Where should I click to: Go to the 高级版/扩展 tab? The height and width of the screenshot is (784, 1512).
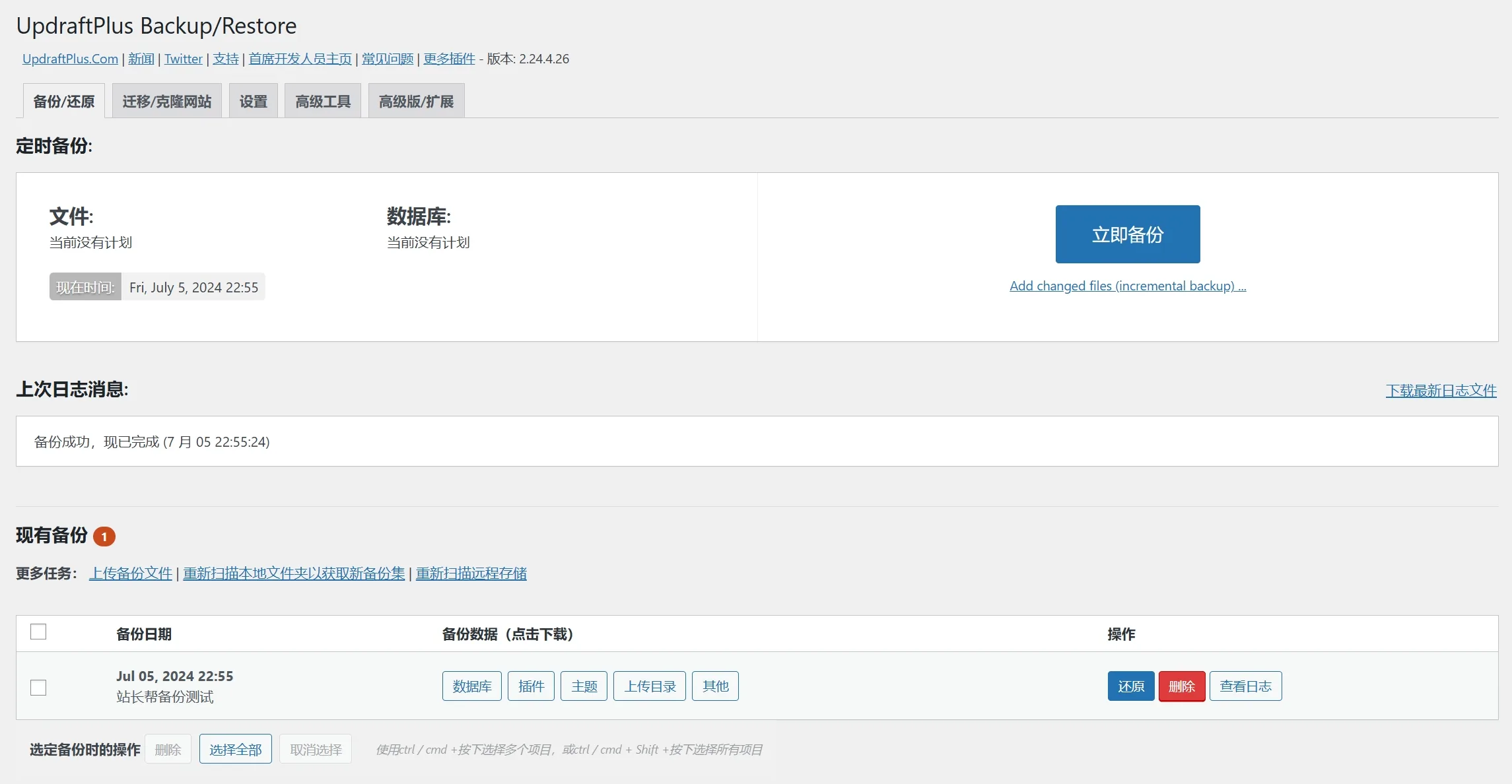click(x=416, y=102)
